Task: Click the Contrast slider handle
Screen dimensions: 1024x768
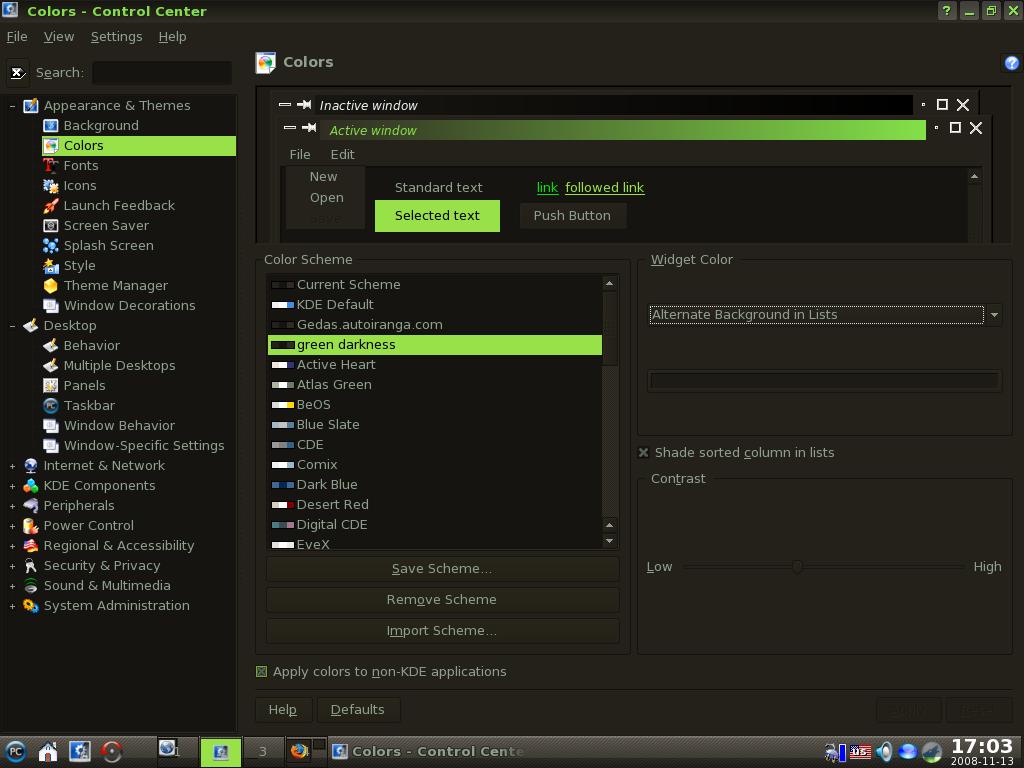Action: tap(797, 567)
